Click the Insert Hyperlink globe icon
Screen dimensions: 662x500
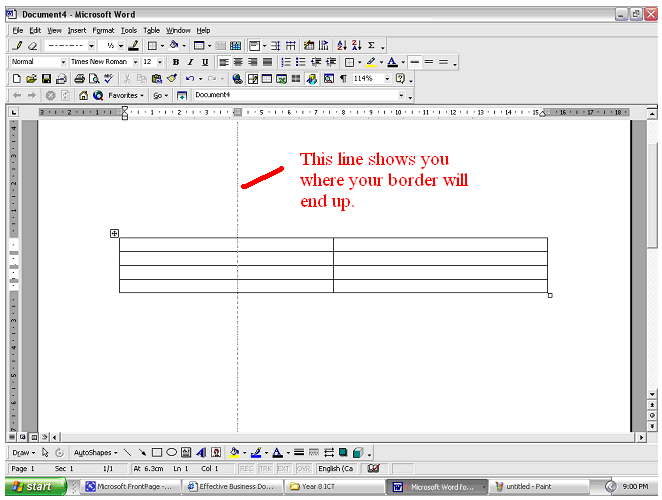click(237, 79)
